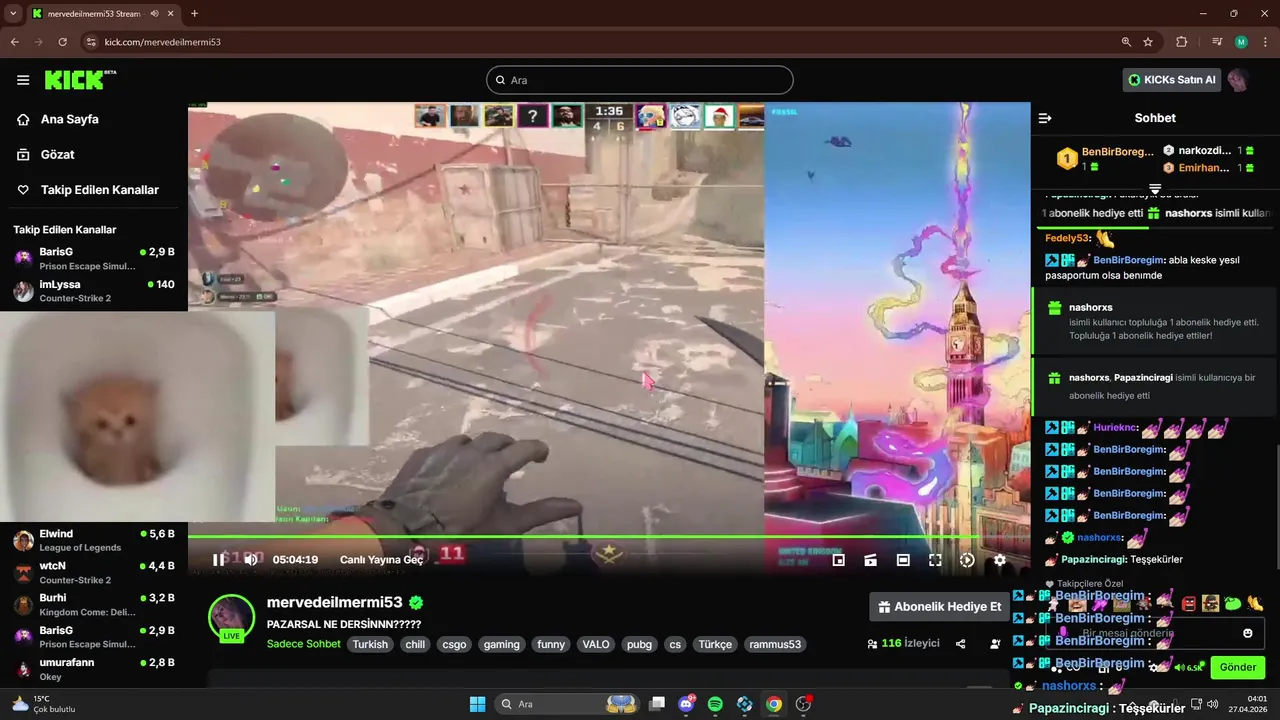Viewport: 1280px width, 720px height.
Task: Collapse the Sohbet chat panel
Action: point(1045,118)
